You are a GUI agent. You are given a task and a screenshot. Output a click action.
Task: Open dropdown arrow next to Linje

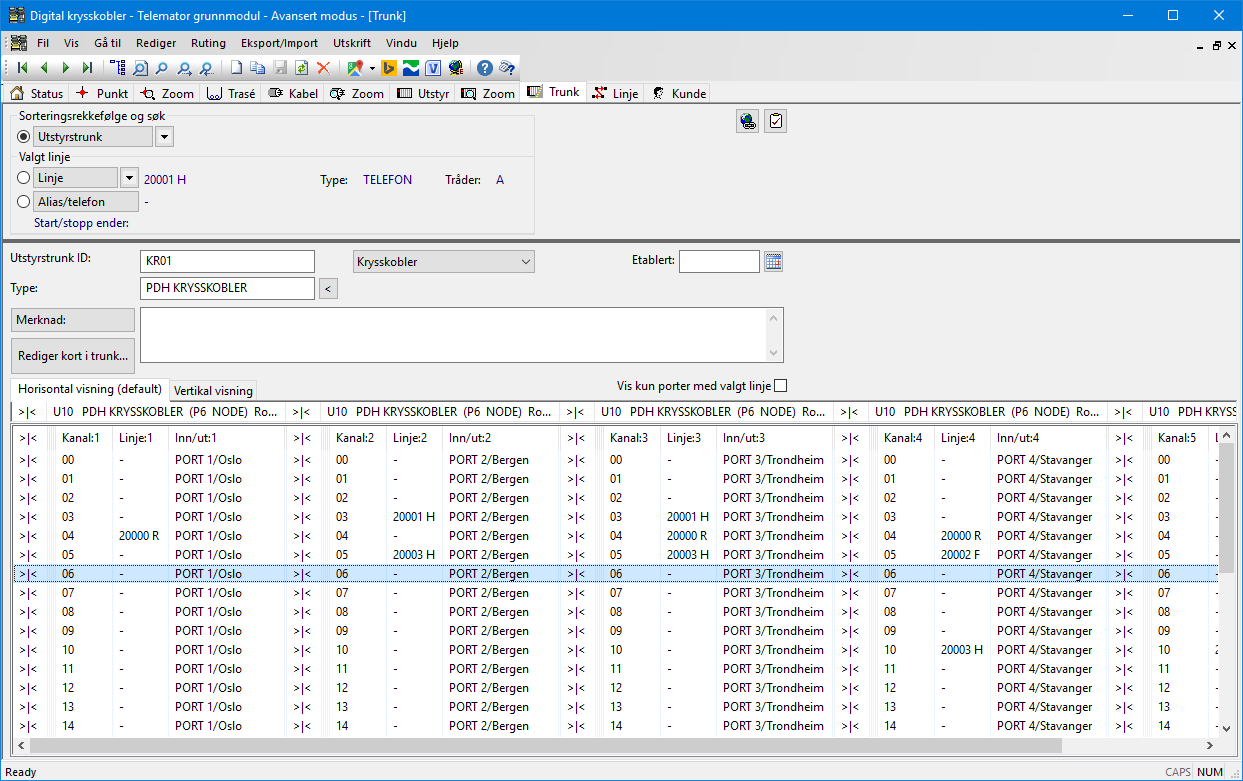click(129, 178)
